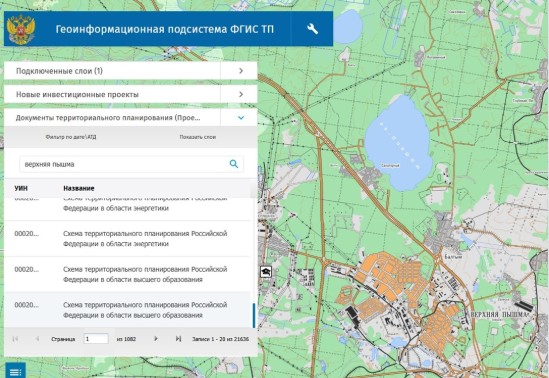This screenshot has width=549, height=378.
Task: Expand Новые инвестиционные проекты section
Action: tap(131, 94)
